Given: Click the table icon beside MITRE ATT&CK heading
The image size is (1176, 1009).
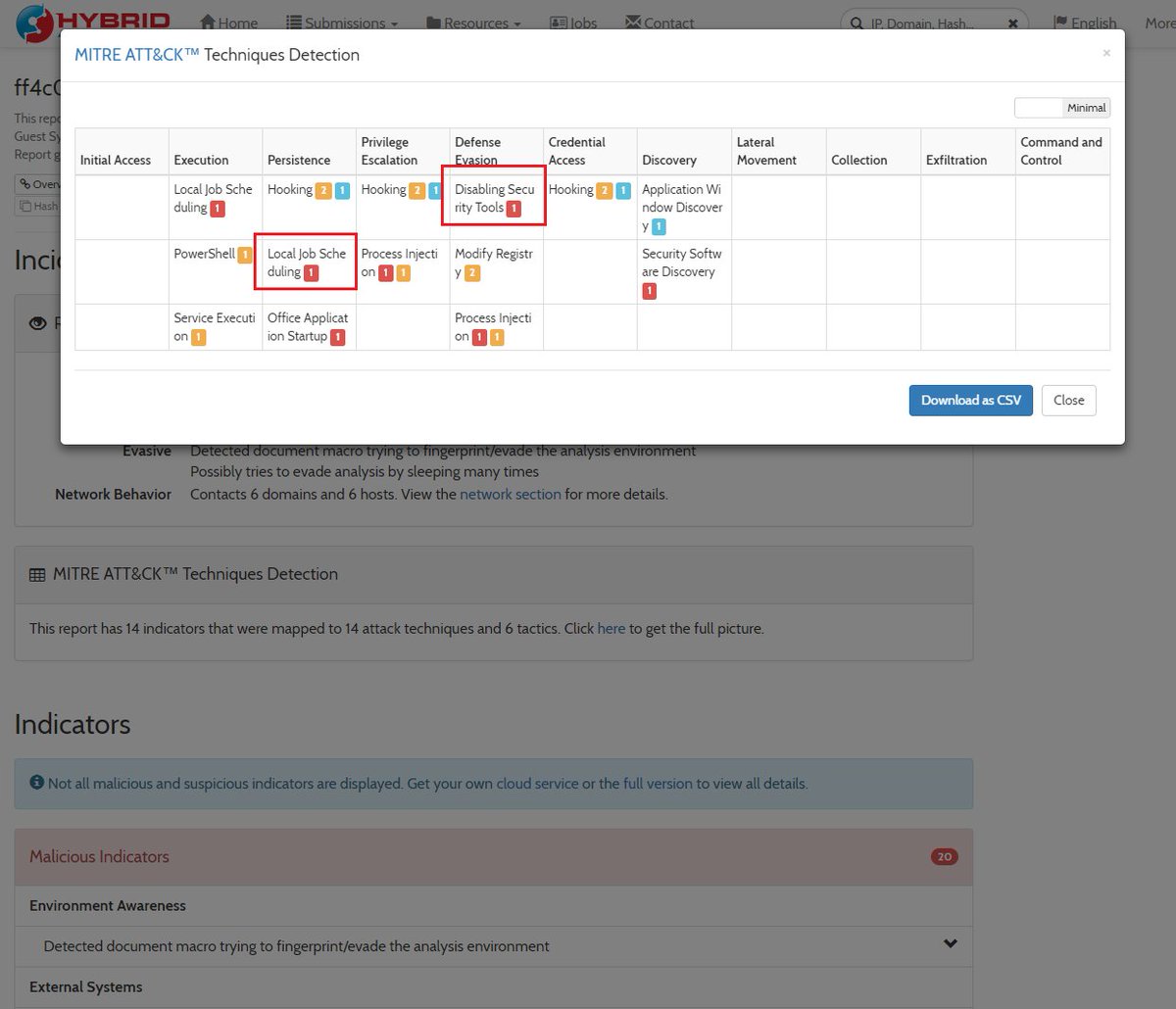Looking at the screenshot, I should point(37,575).
